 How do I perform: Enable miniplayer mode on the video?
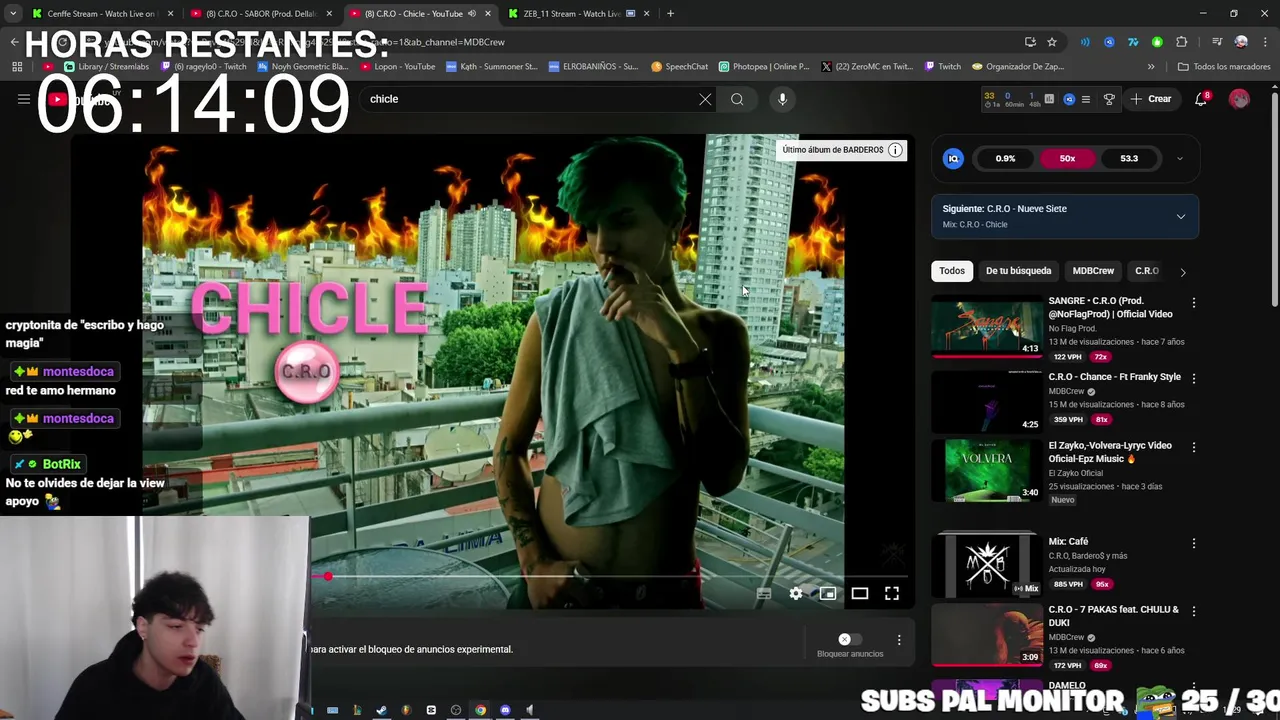coord(827,594)
